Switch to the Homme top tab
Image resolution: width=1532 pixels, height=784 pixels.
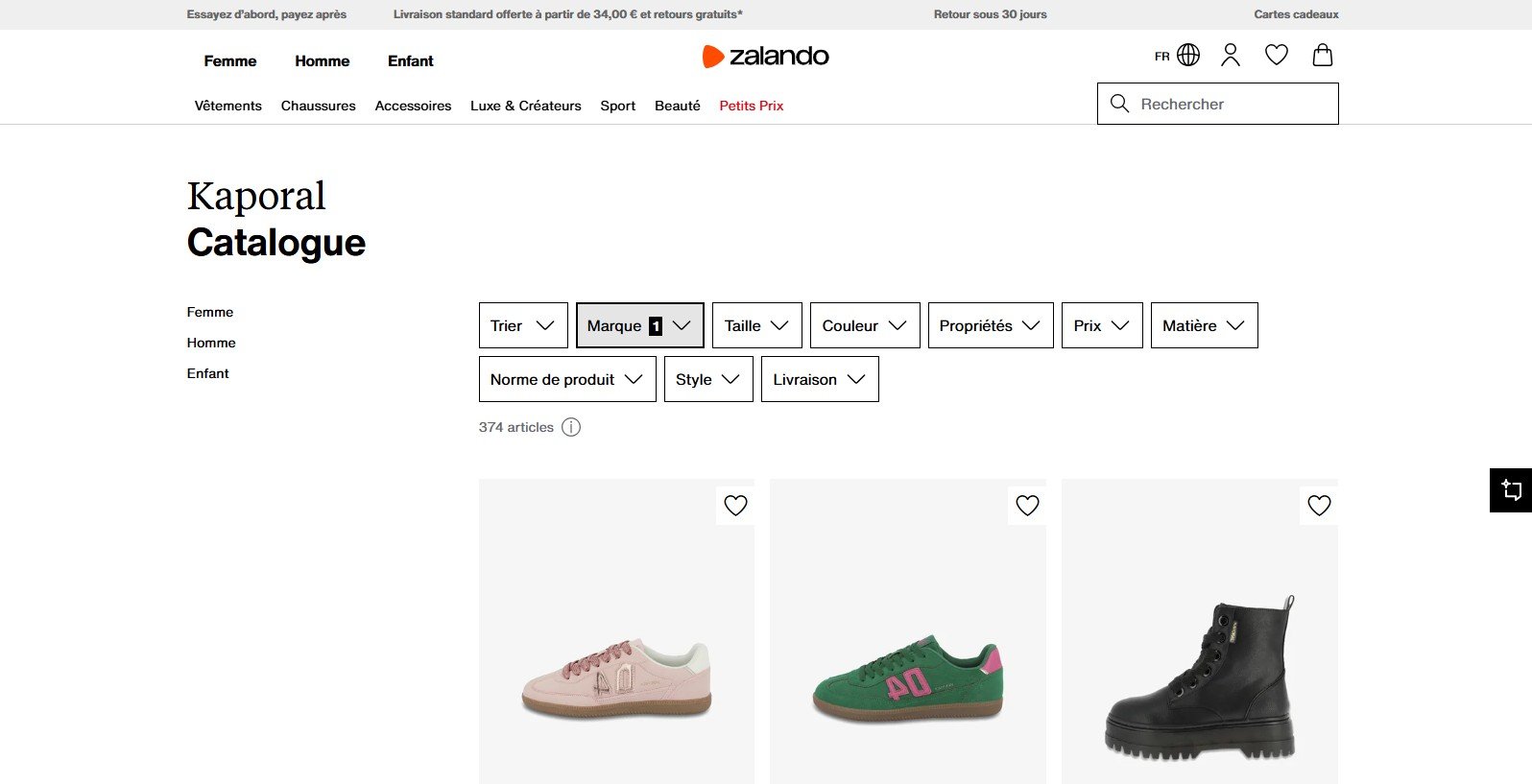322,60
